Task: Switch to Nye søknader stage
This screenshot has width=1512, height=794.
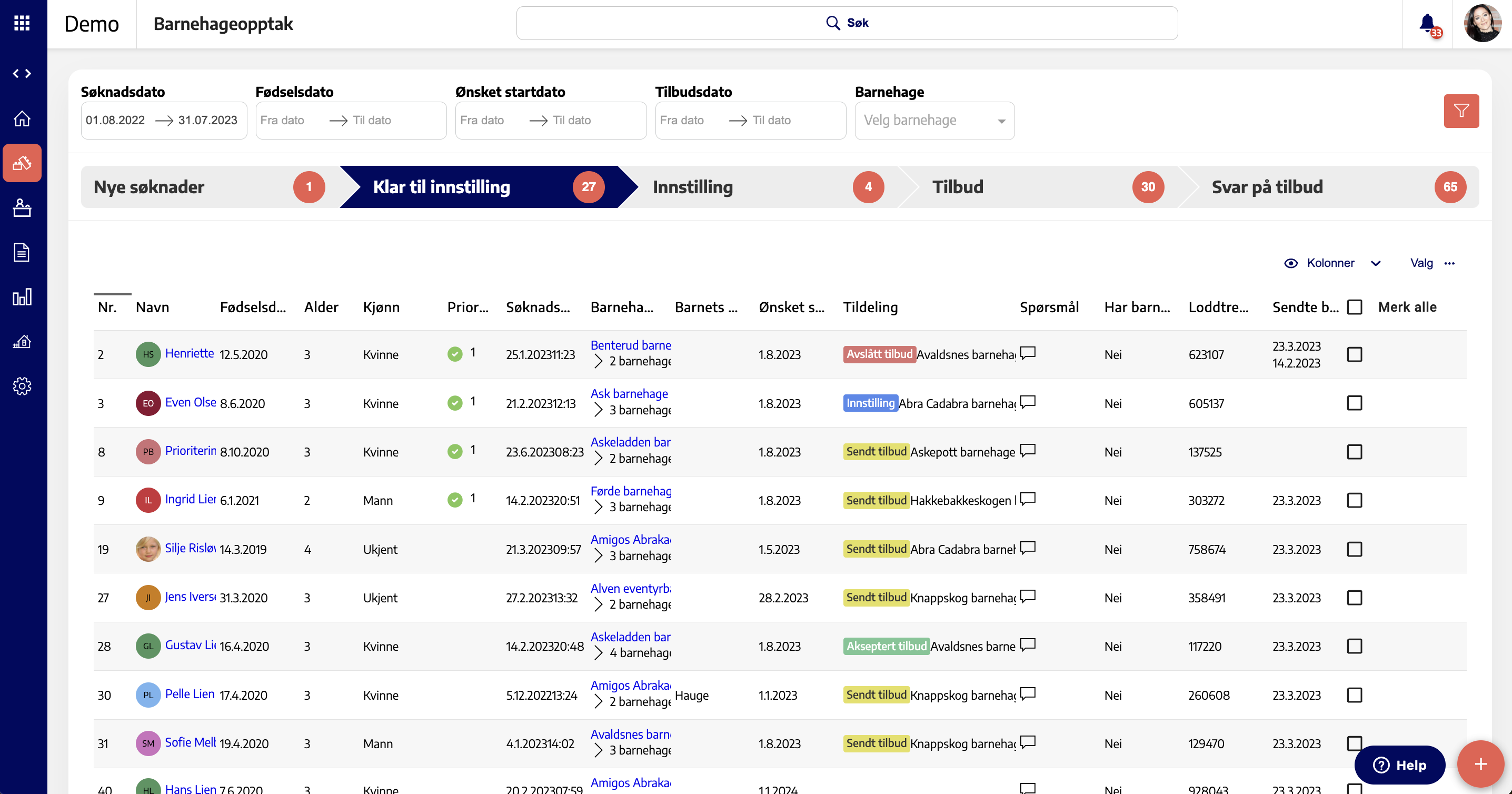Action: click(x=209, y=186)
